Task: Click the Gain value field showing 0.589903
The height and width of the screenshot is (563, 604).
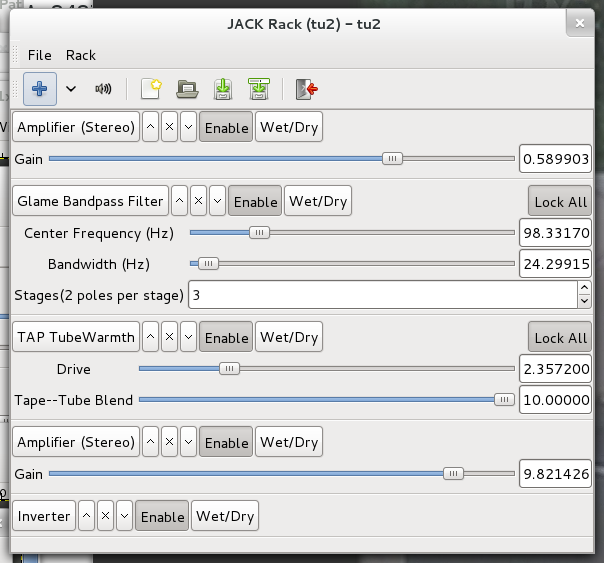Action: [x=555, y=159]
